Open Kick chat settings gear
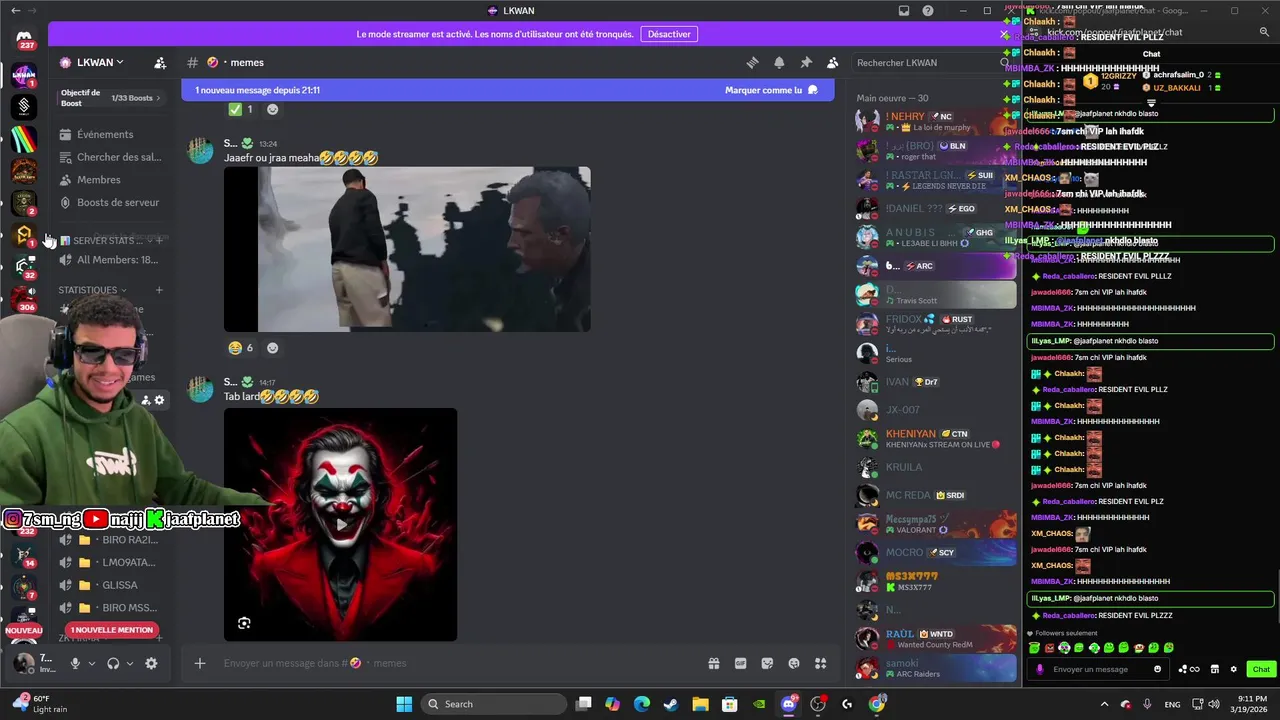This screenshot has width=1280, height=720. (x=1233, y=669)
